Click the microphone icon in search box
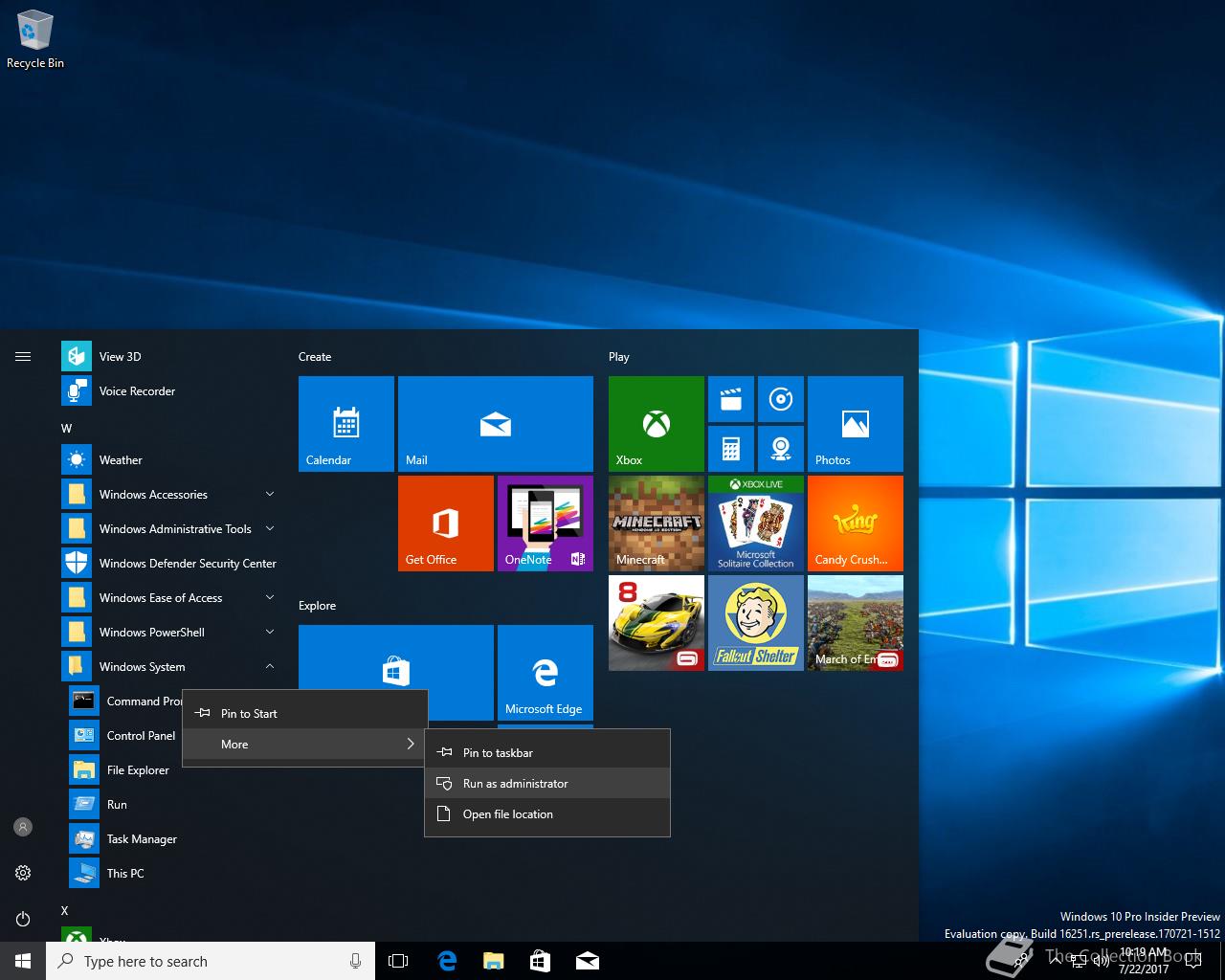The width and height of the screenshot is (1225, 980). [x=356, y=961]
